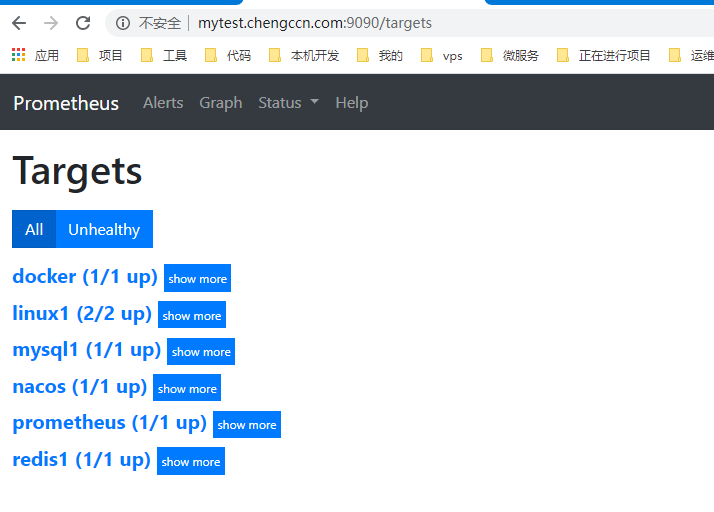Open the 本机开发 bookmark folder

tap(304, 56)
